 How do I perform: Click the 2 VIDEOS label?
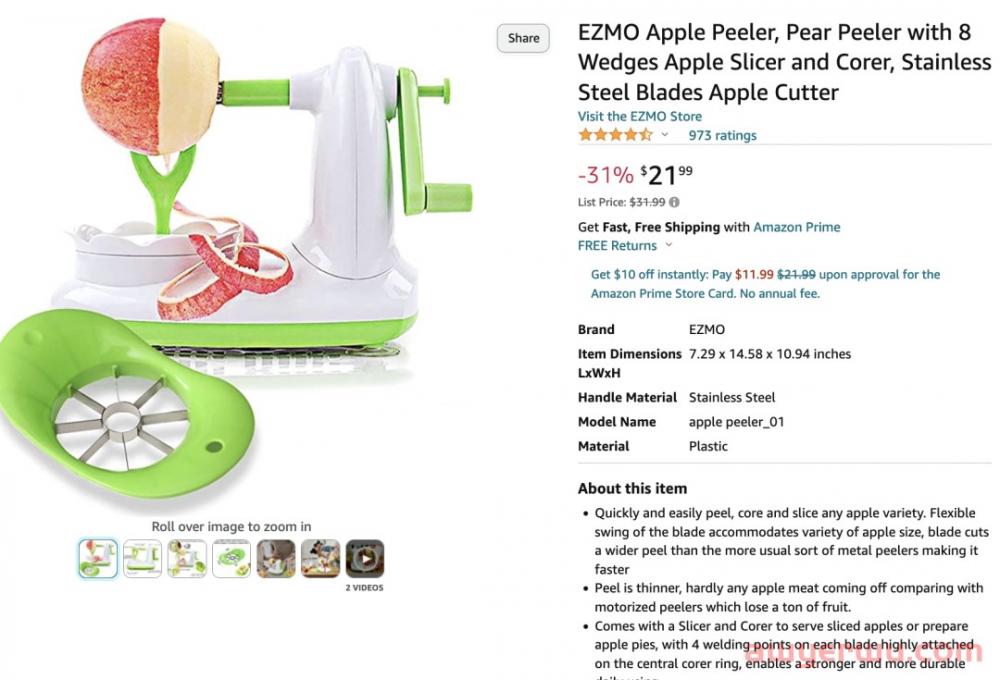pos(364,588)
